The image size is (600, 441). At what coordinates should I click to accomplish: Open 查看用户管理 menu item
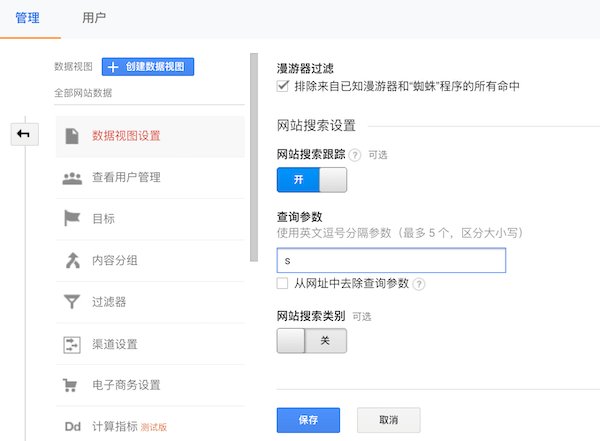pos(150,178)
